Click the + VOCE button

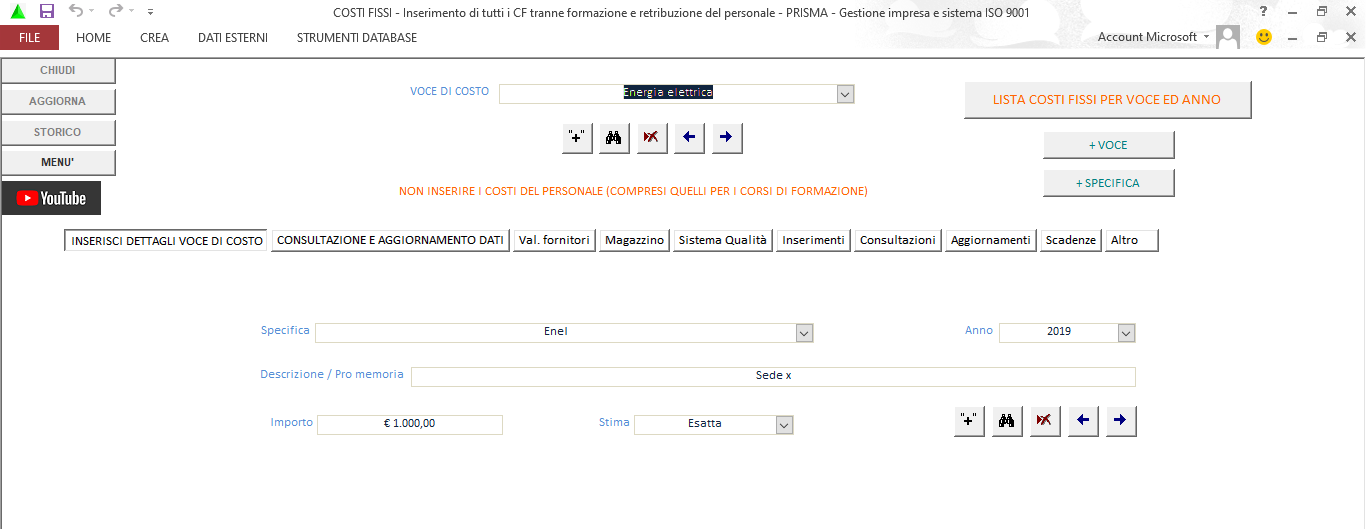click(1108, 145)
